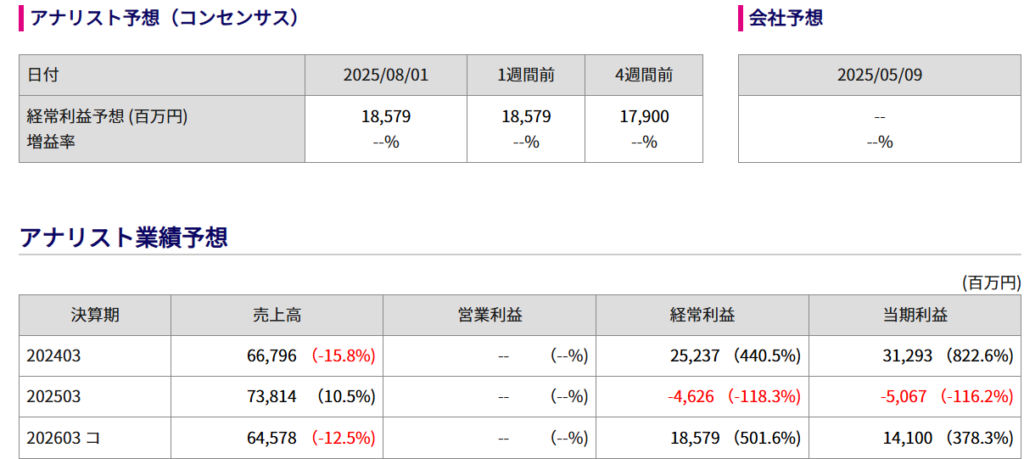1024x459 pixels.
Task: Click the red -4,626 ordinary profit value
Action: pyautogui.click(x=694, y=396)
